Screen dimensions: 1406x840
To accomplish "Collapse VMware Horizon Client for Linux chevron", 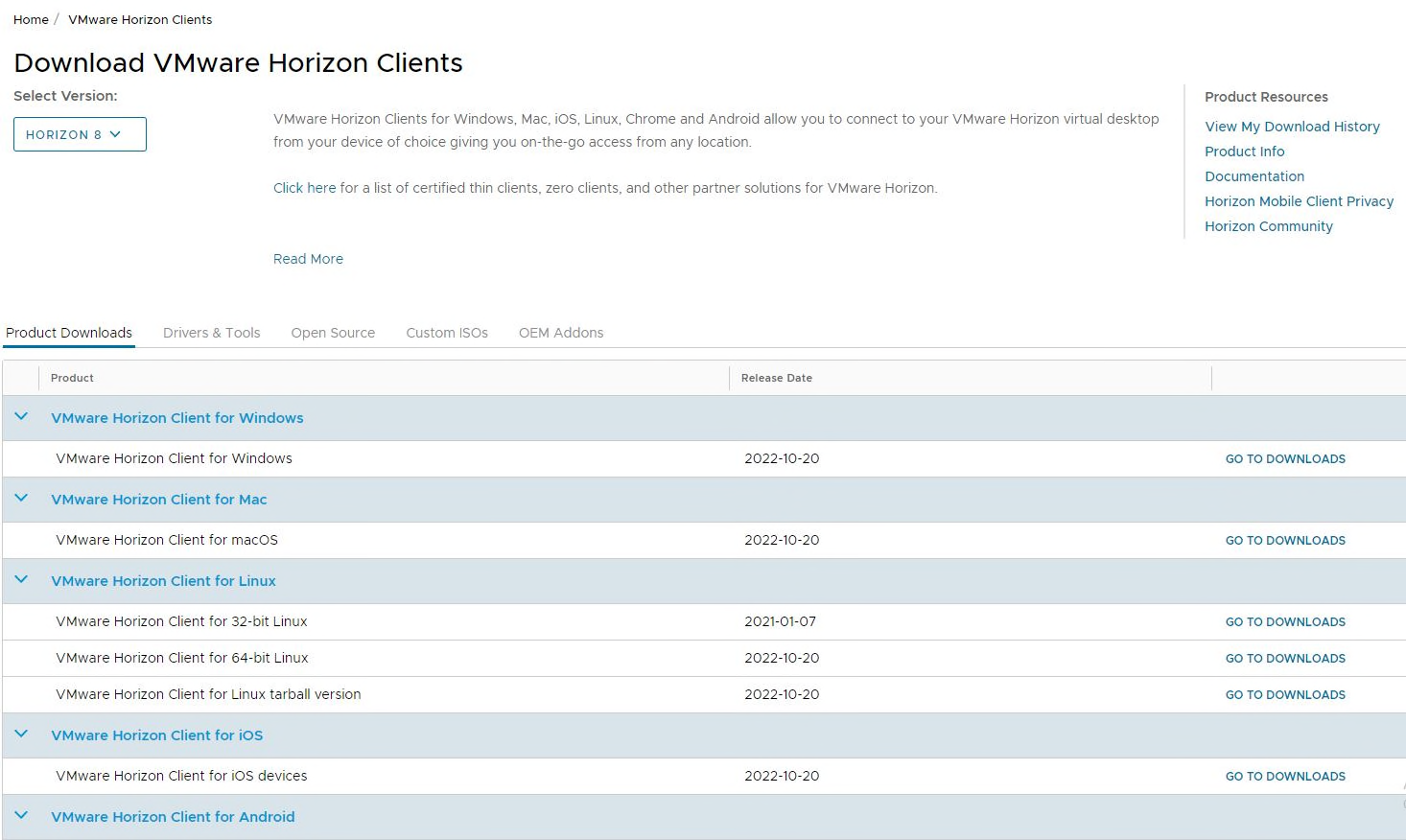I will click(21, 580).
